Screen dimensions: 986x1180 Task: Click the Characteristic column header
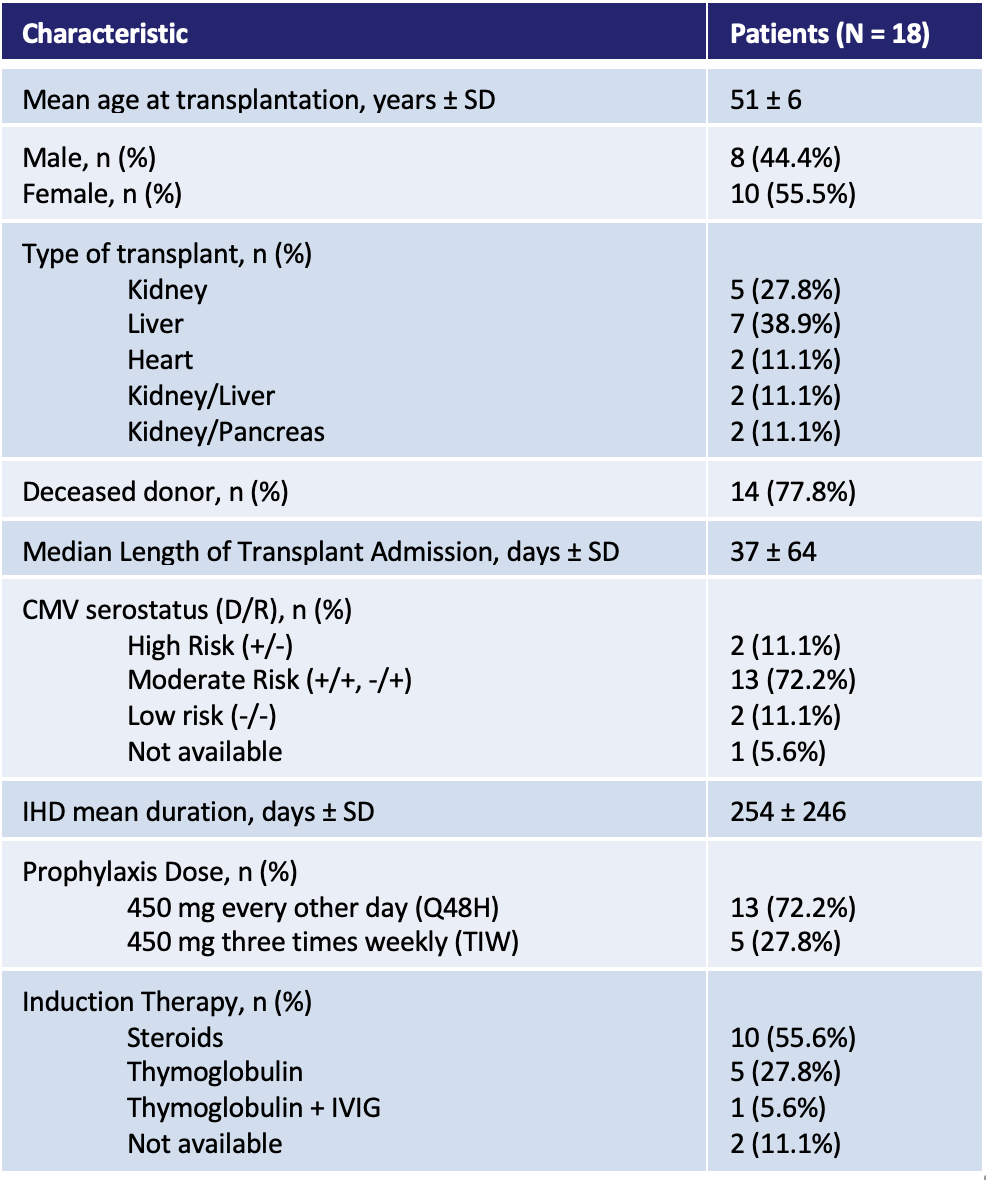click(105, 34)
